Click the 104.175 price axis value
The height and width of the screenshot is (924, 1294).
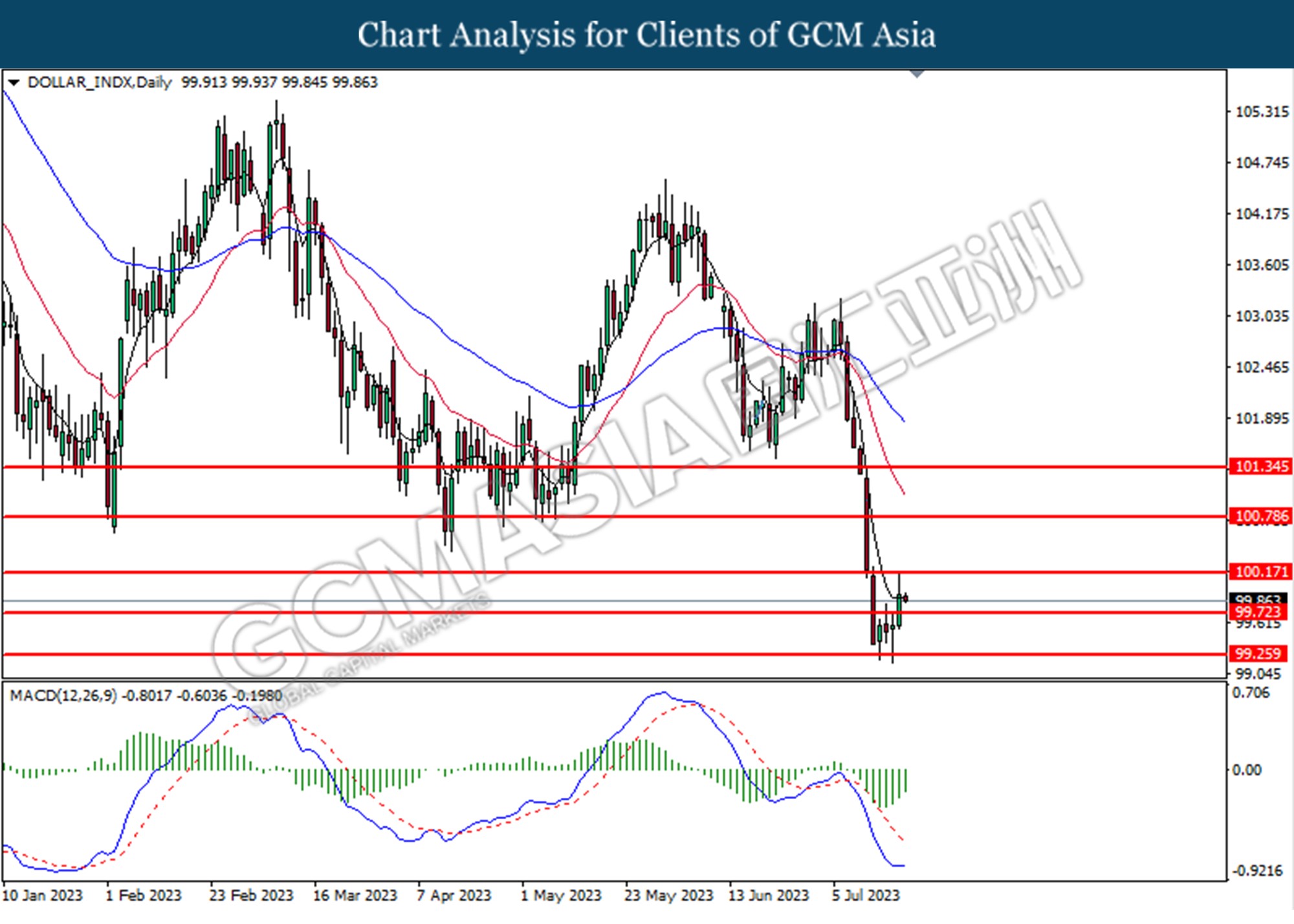pyautogui.click(x=1262, y=214)
